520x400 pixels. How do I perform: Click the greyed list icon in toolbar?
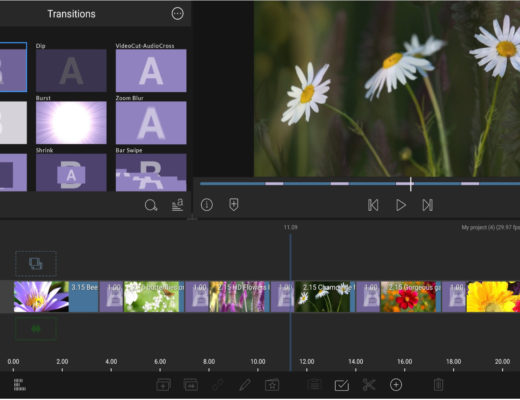(x=314, y=385)
